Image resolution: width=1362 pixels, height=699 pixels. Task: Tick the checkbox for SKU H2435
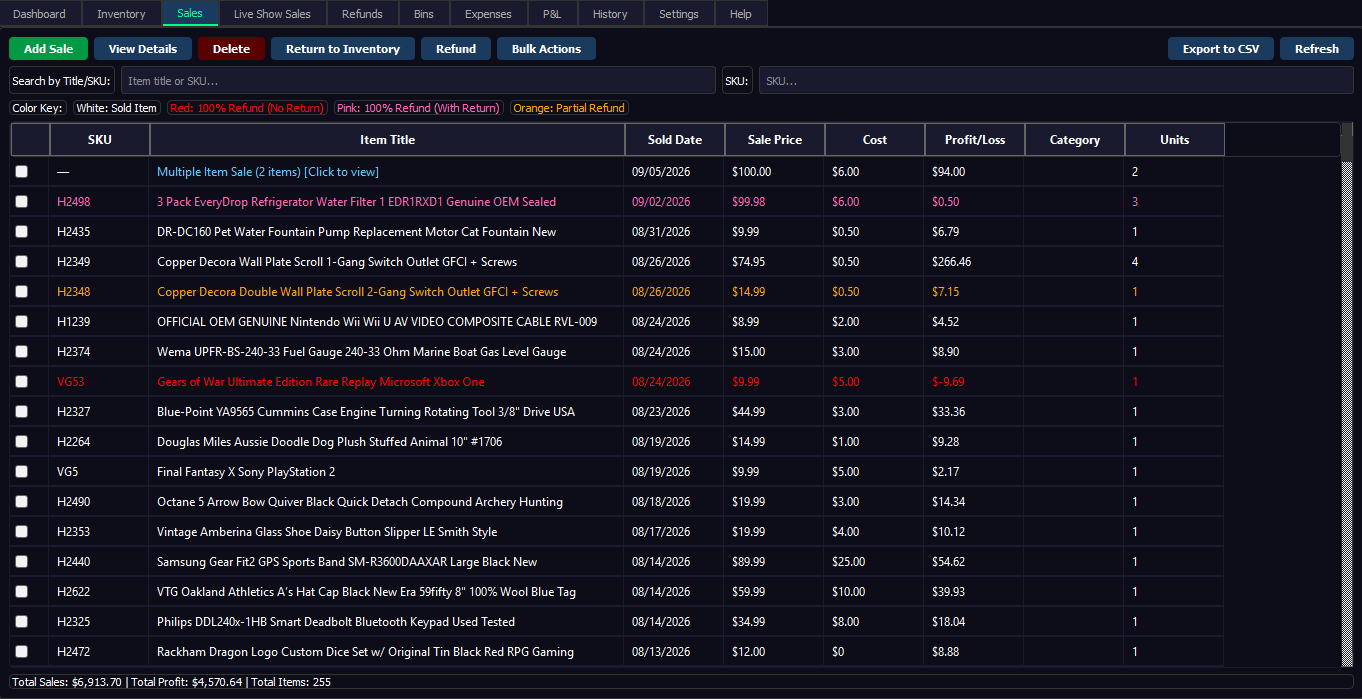pyautogui.click(x=22, y=232)
